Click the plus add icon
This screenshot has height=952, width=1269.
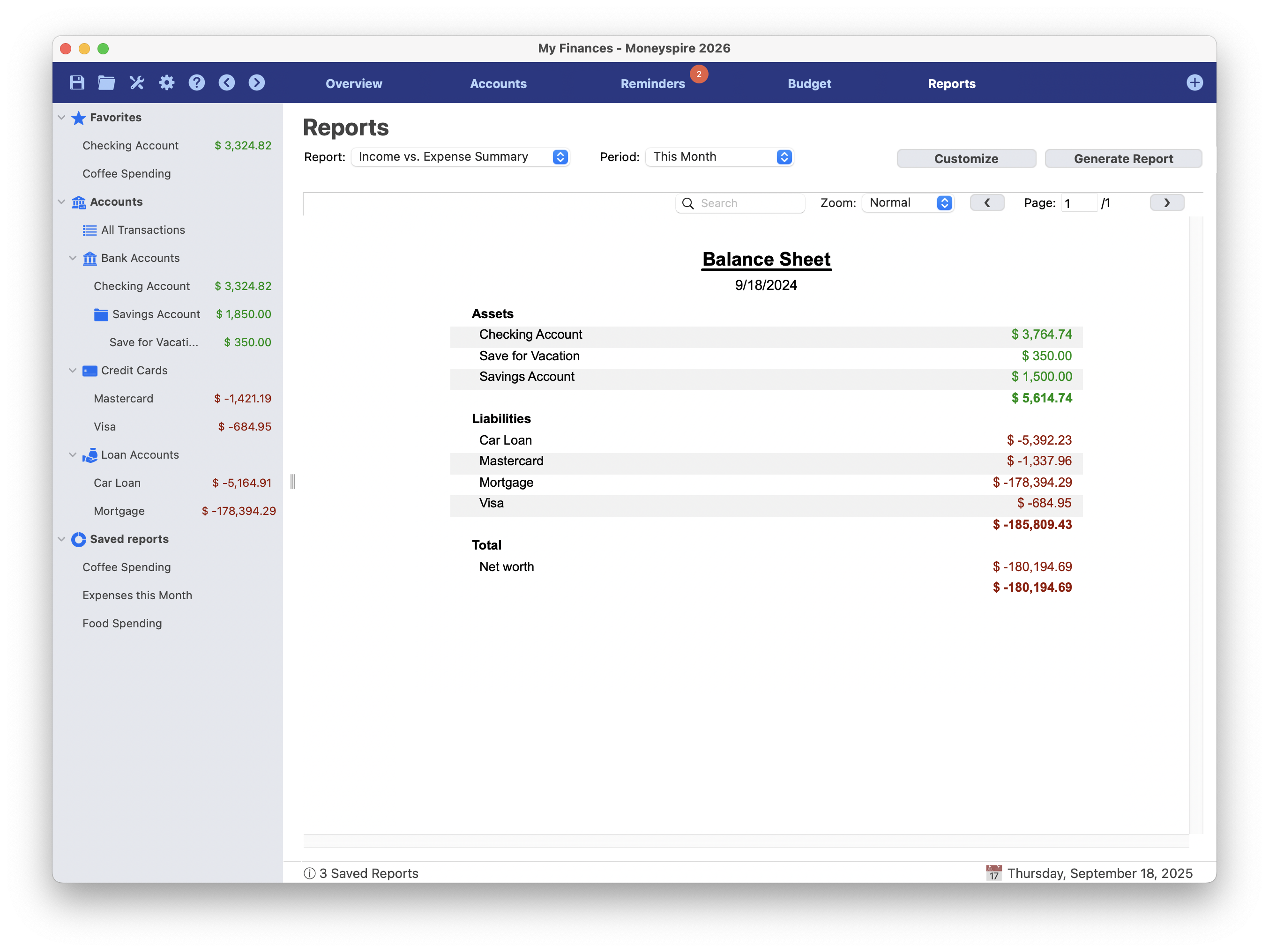(x=1194, y=82)
